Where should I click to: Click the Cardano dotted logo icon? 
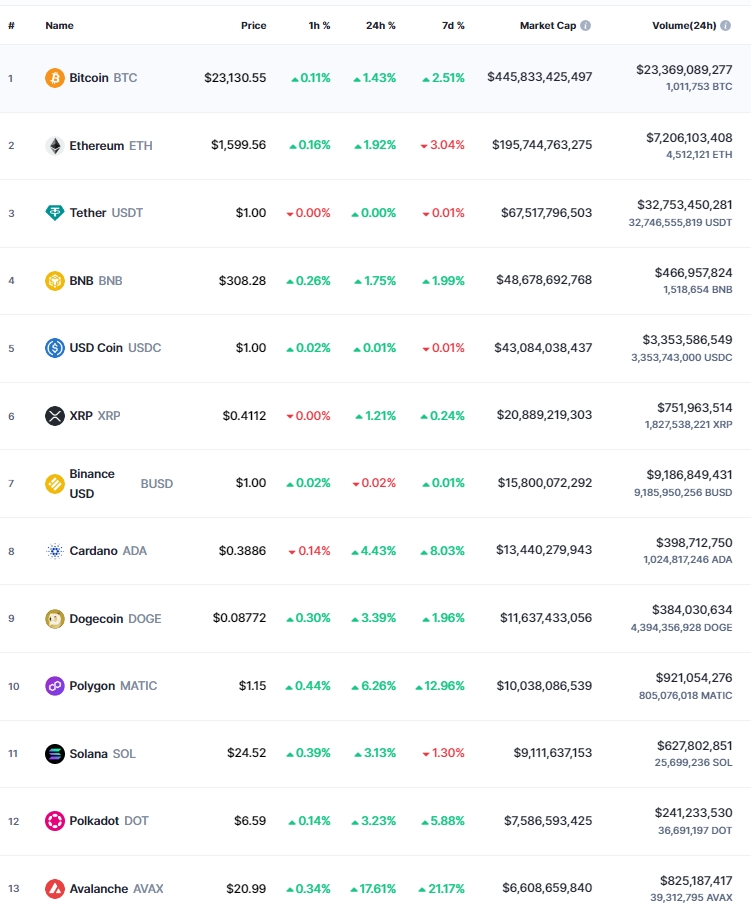55,551
